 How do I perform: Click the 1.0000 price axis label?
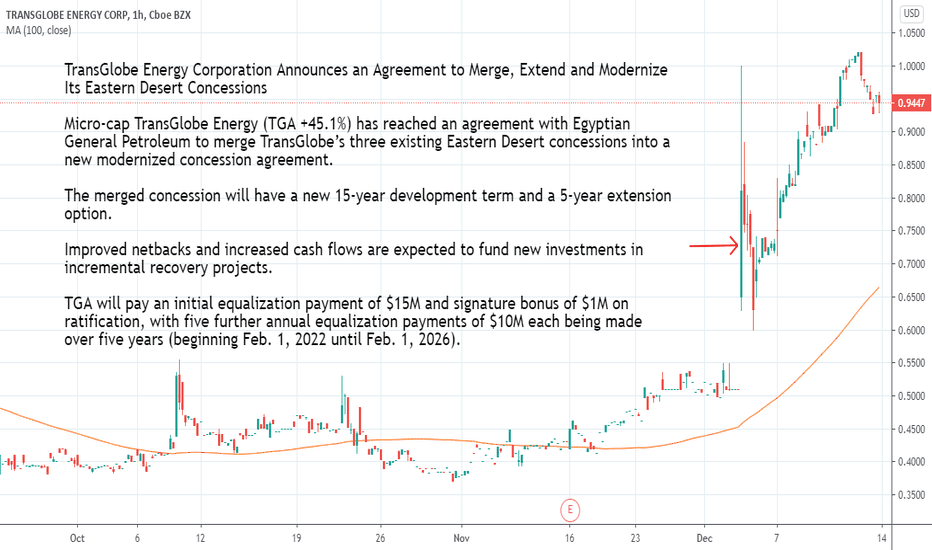(911, 67)
